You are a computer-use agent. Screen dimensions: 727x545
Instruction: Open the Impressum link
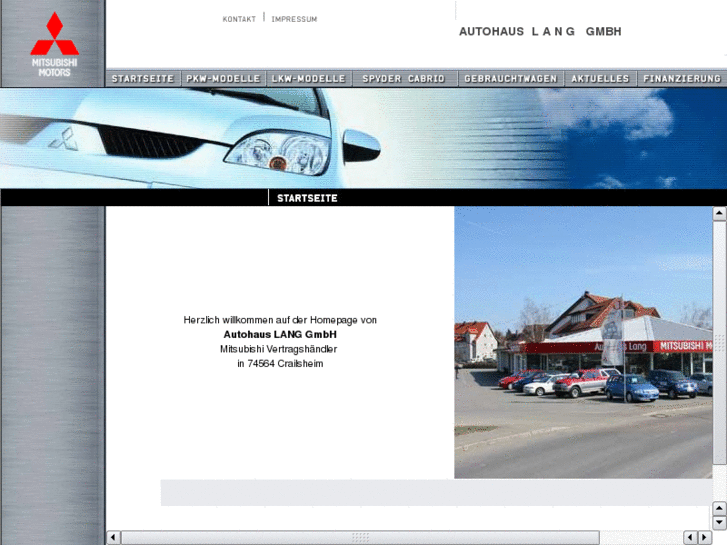294,19
